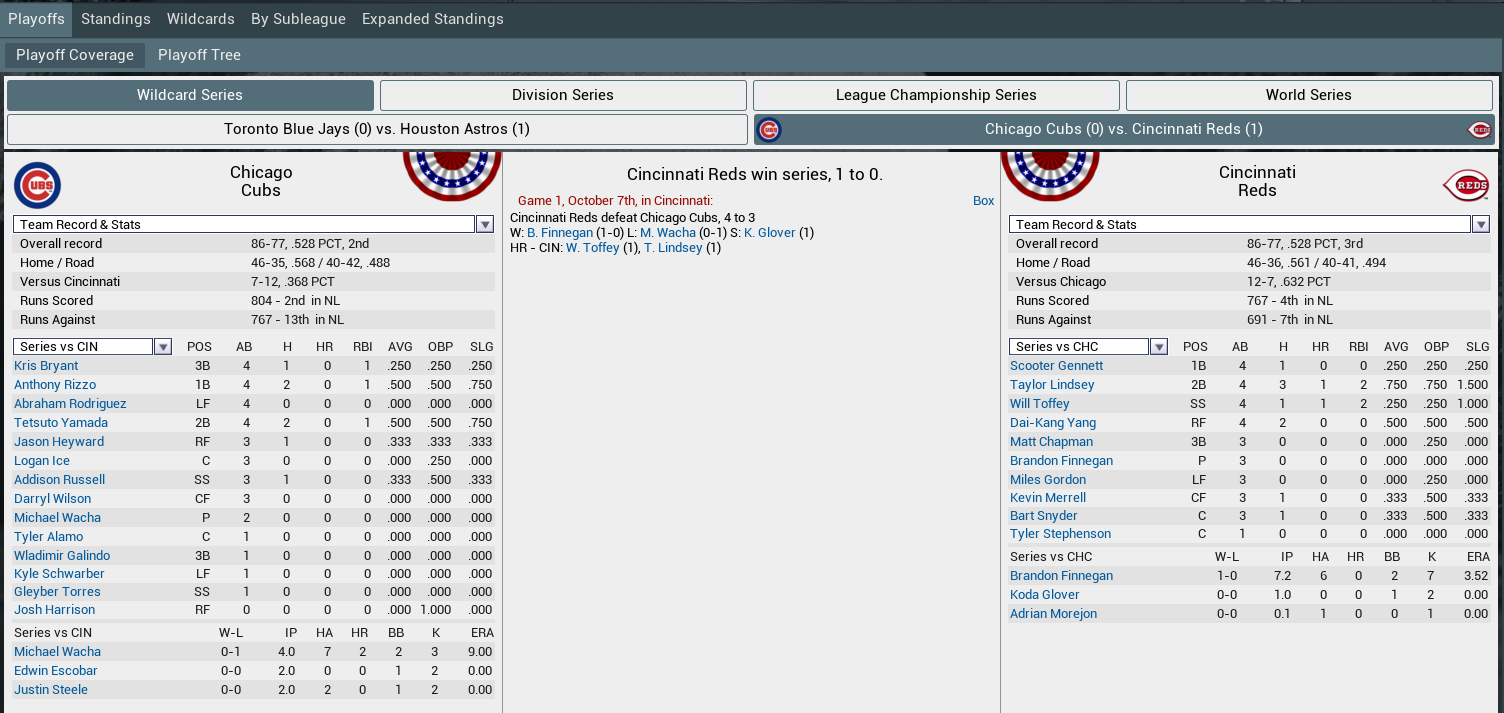The width and height of the screenshot is (1504, 713).
Task: Open the Wildcards tab
Action: point(200,19)
